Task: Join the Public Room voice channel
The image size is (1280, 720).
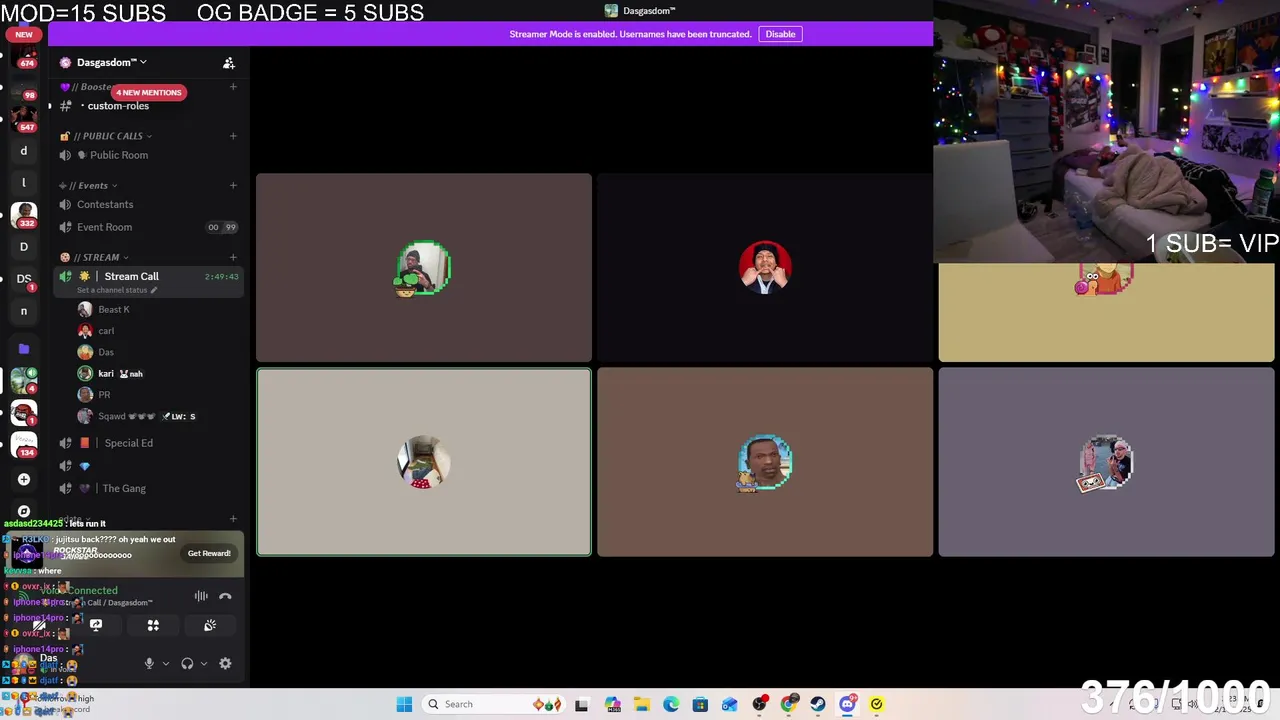Action: coord(148,155)
